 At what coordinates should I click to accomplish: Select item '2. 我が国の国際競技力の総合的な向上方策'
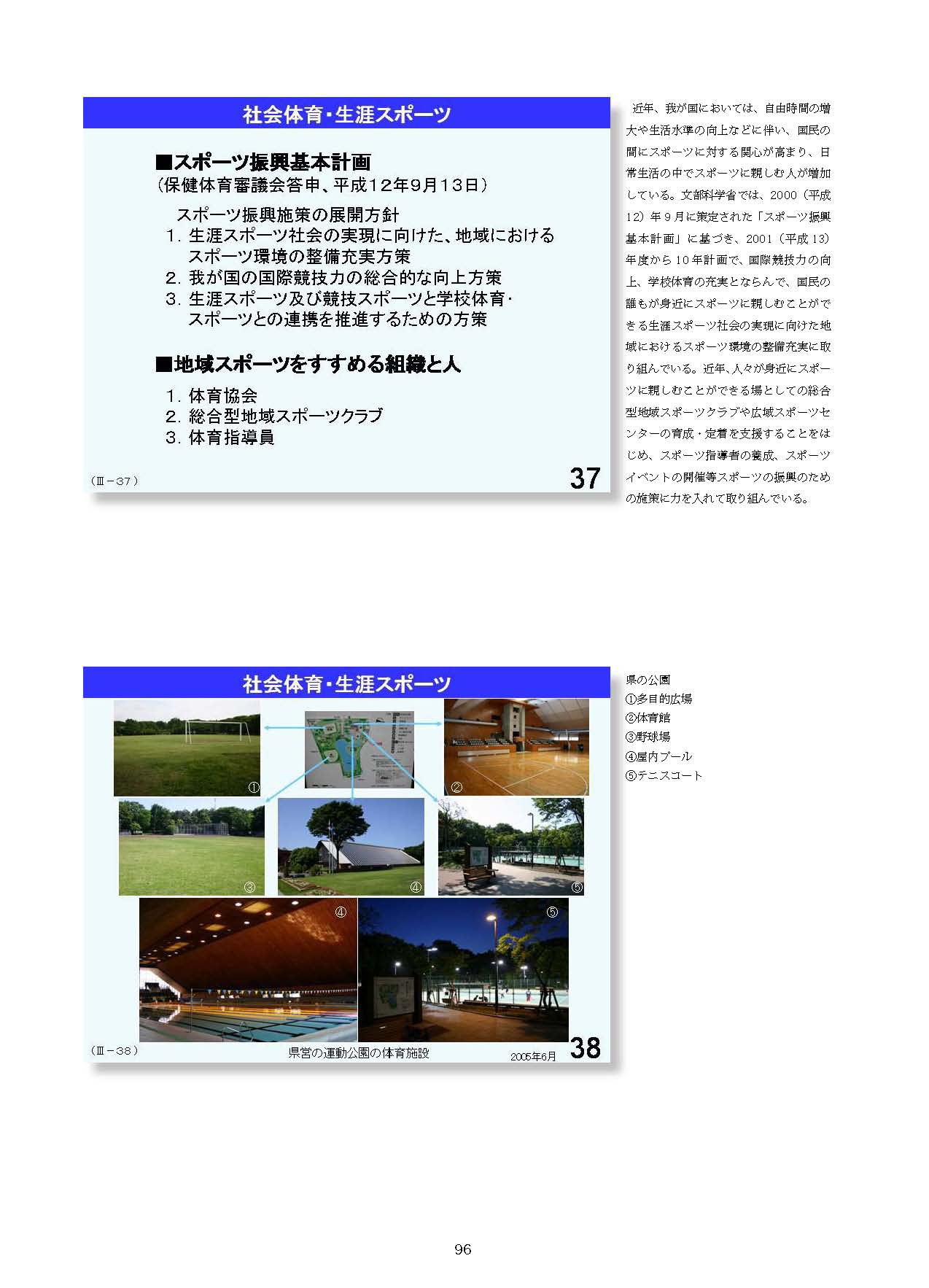click(333, 278)
